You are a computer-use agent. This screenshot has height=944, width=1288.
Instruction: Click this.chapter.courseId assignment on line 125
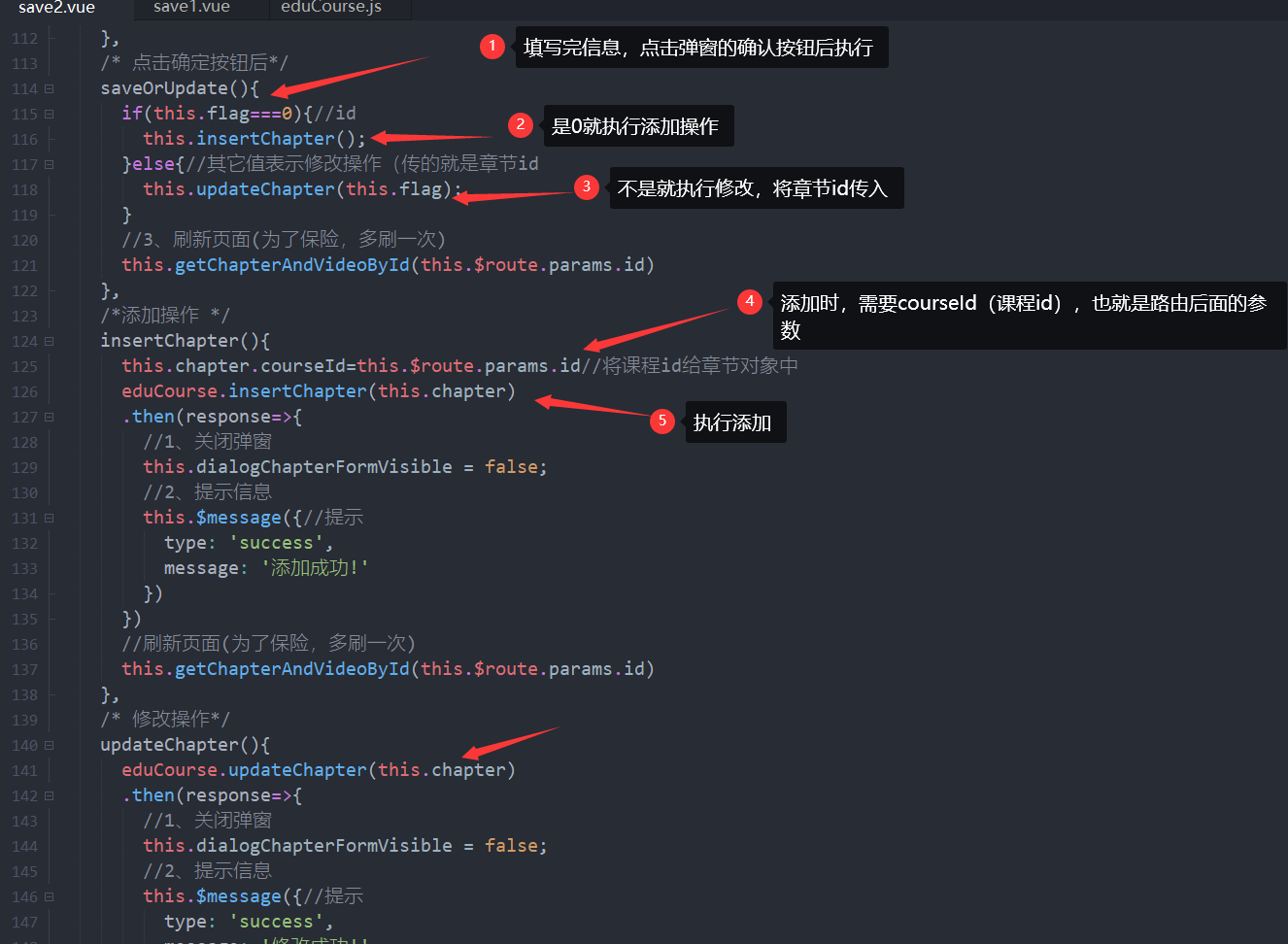coord(351,366)
